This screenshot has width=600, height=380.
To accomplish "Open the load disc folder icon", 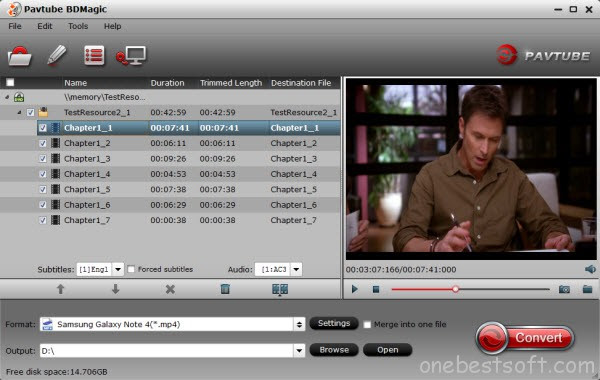I will point(20,56).
